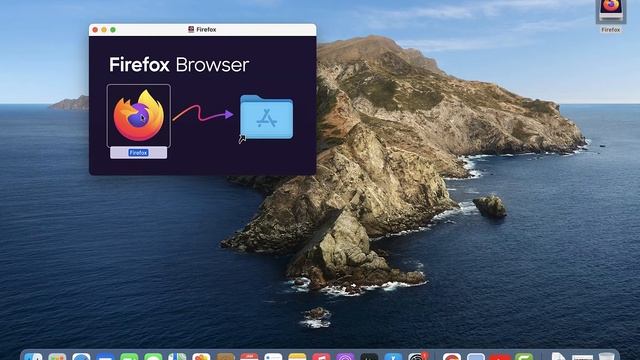Click the small disk icon in the window title bar
The height and width of the screenshot is (360, 640).
coord(191,29)
